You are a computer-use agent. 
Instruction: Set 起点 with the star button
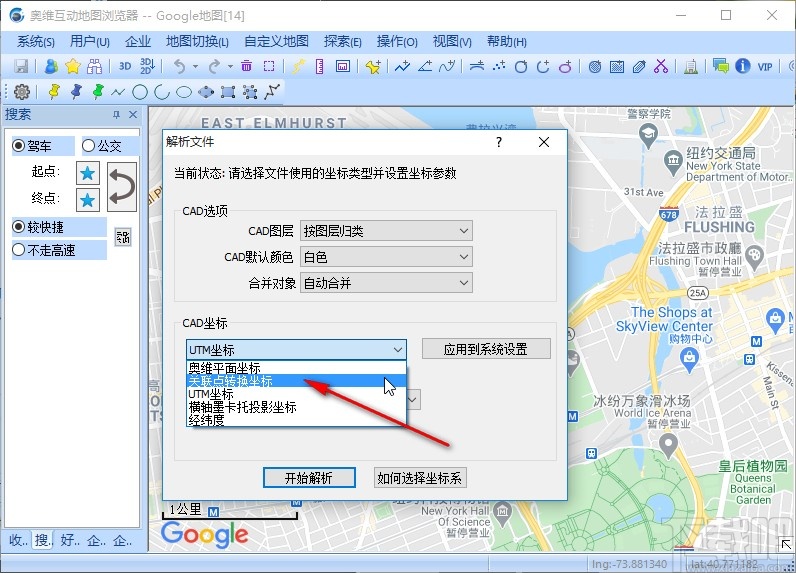tap(87, 173)
